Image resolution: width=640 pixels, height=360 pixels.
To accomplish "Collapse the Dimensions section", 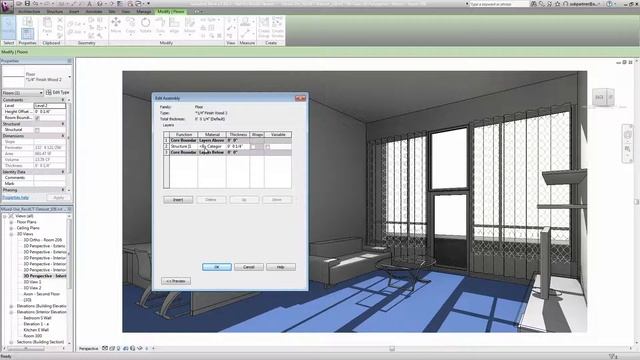I will pyautogui.click(x=63, y=136).
